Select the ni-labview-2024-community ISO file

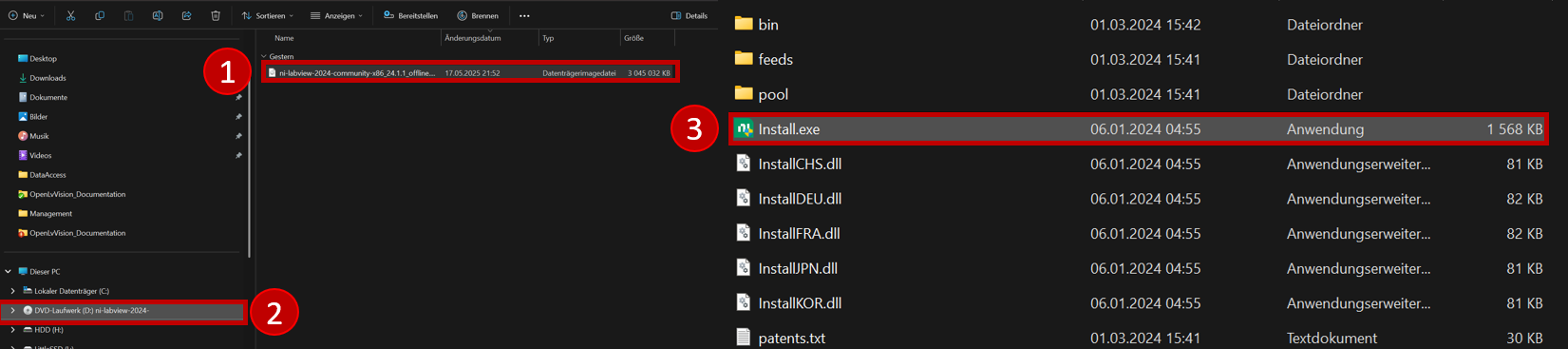[470, 72]
